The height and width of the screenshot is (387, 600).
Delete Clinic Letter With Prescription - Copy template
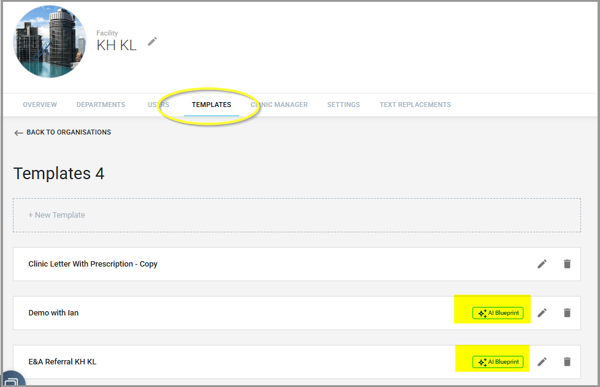(x=567, y=264)
